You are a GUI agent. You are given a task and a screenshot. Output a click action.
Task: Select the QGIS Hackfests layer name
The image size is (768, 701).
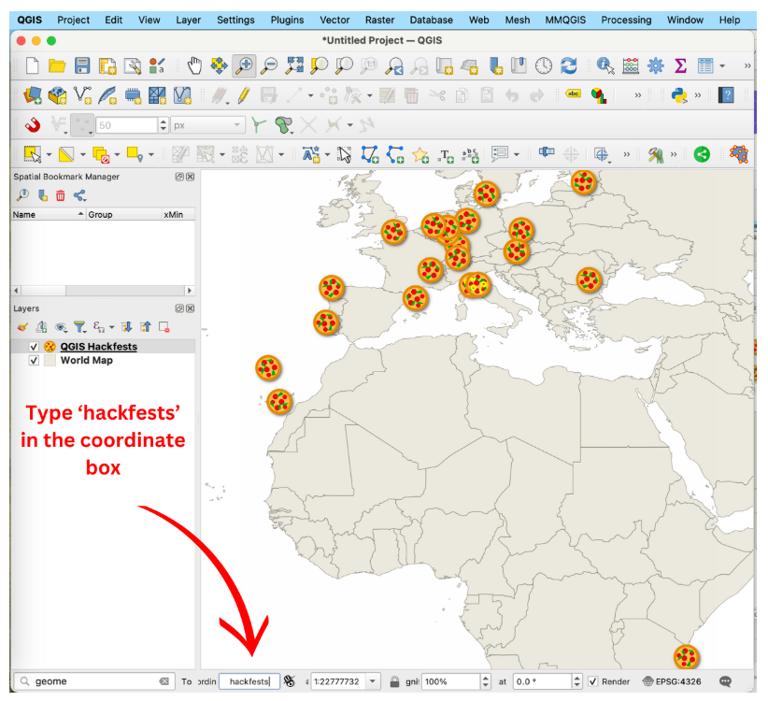[x=98, y=346]
